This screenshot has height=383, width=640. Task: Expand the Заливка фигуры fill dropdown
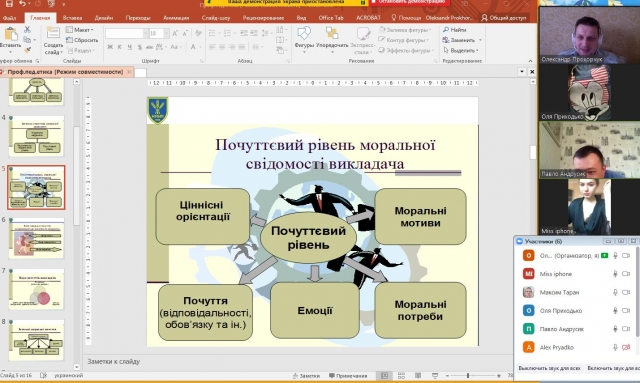pyautogui.click(x=430, y=30)
